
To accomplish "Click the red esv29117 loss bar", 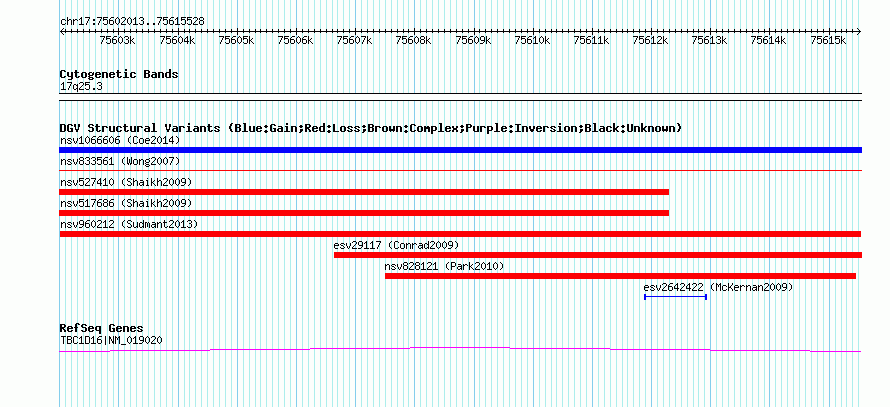I will tap(598, 255).
